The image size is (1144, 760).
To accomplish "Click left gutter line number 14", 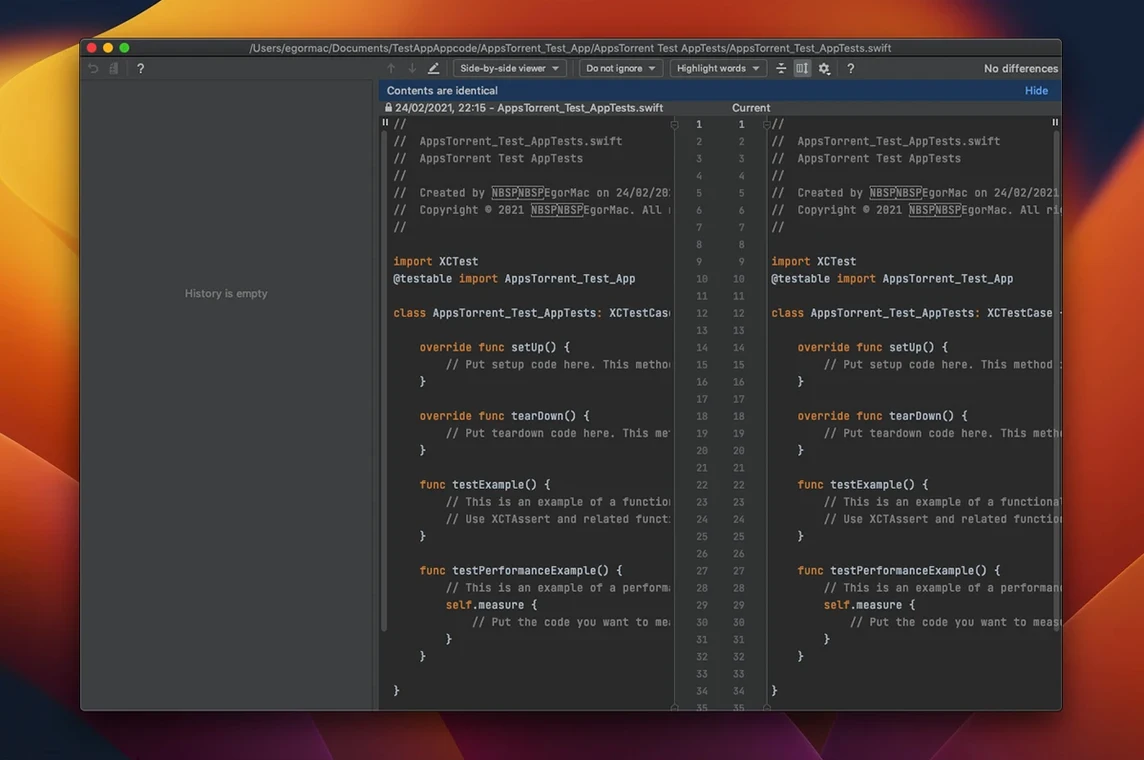I will tap(702, 348).
